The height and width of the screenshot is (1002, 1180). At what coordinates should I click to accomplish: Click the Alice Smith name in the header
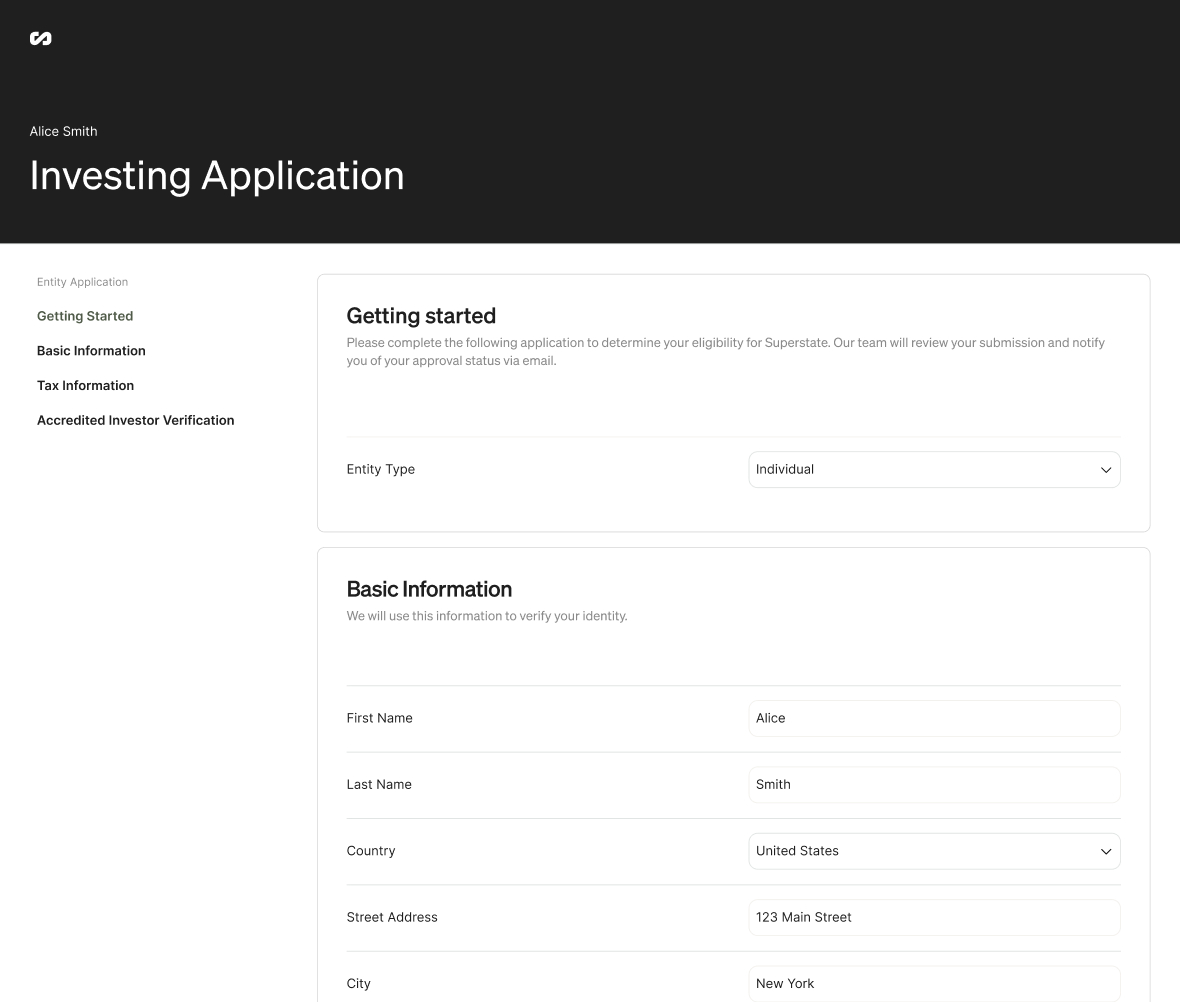[63, 131]
